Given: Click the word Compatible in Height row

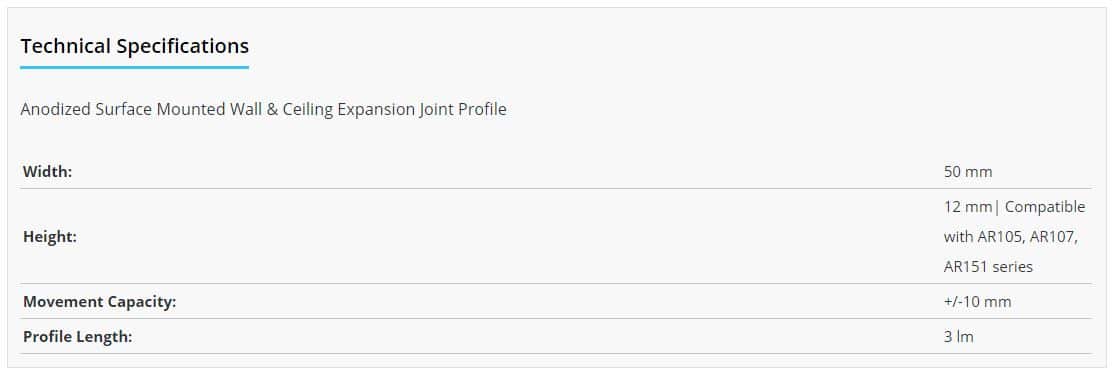Looking at the screenshot, I should [x=1045, y=207].
